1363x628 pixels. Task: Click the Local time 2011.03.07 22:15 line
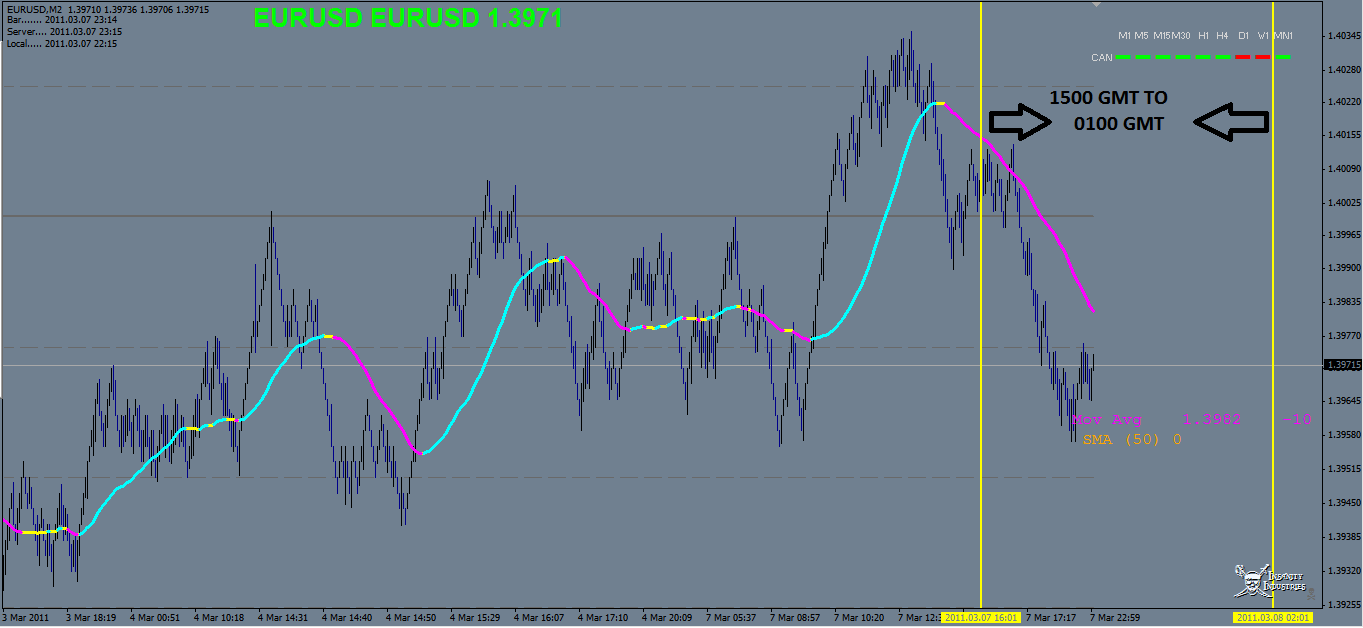[x=63, y=44]
